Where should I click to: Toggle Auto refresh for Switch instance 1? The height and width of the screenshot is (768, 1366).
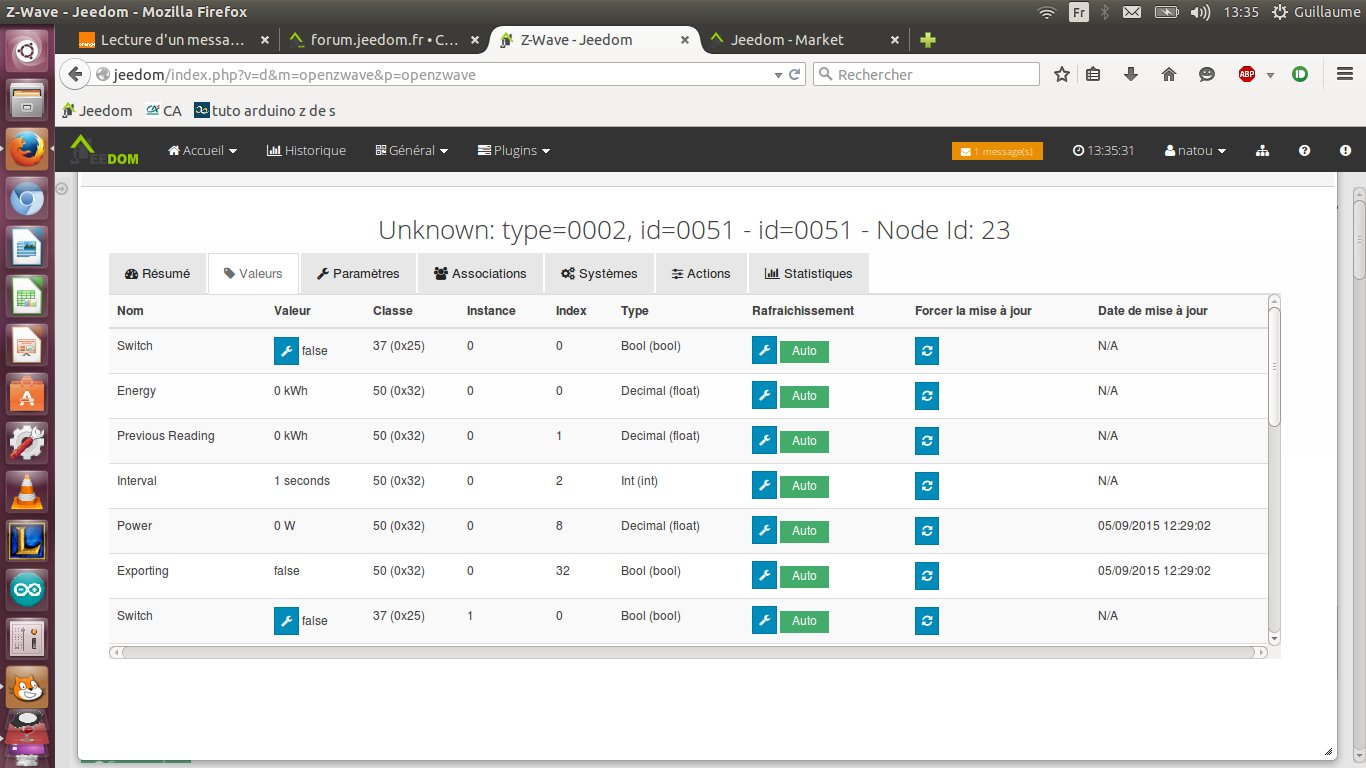pos(804,621)
